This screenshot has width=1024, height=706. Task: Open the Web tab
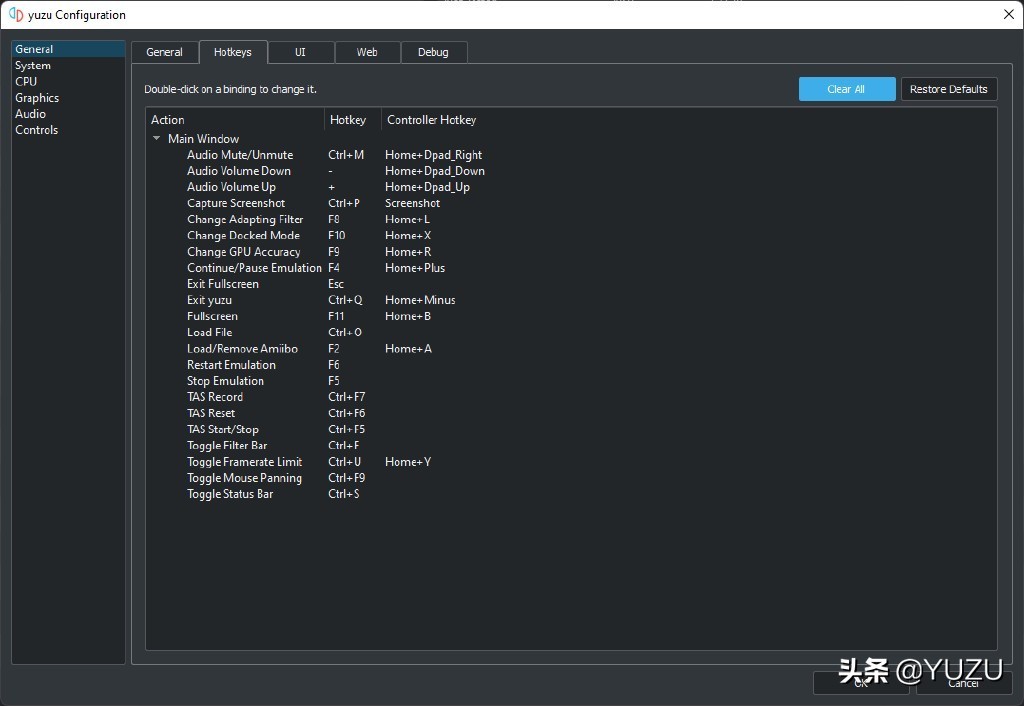tap(367, 52)
